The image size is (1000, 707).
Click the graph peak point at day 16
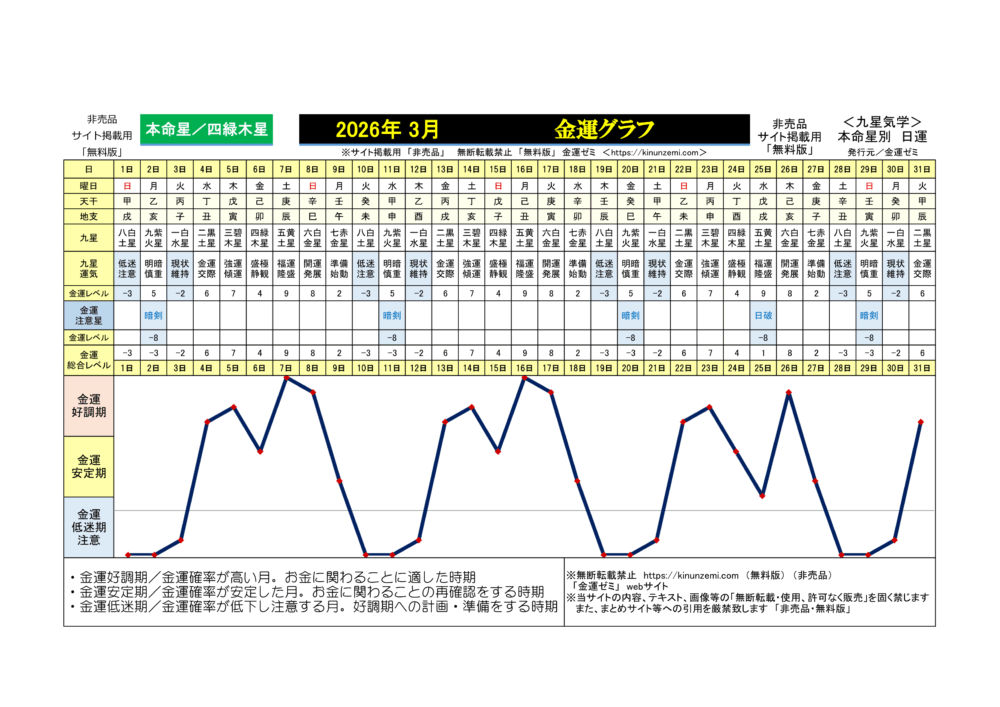524,378
